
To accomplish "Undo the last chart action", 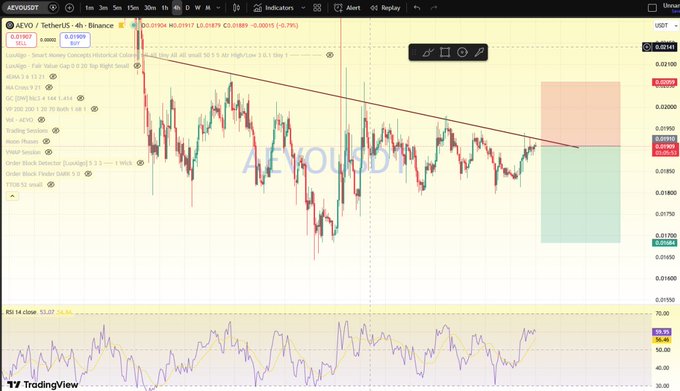I will [x=417, y=8].
